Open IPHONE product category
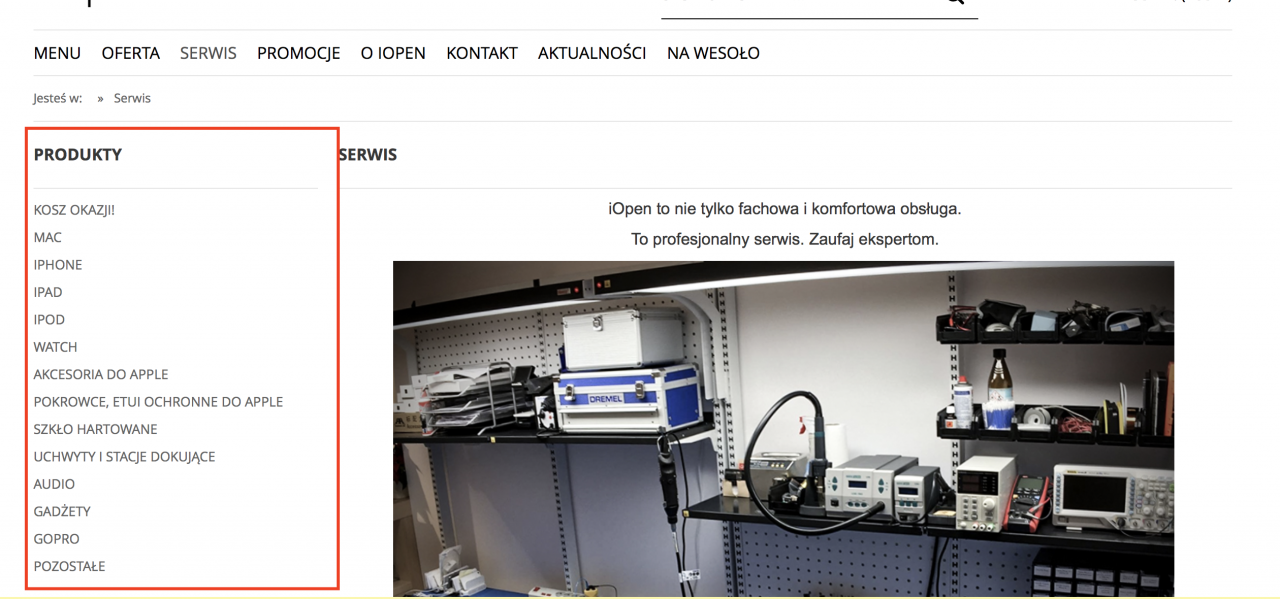The height and width of the screenshot is (599, 1280). coord(58,265)
